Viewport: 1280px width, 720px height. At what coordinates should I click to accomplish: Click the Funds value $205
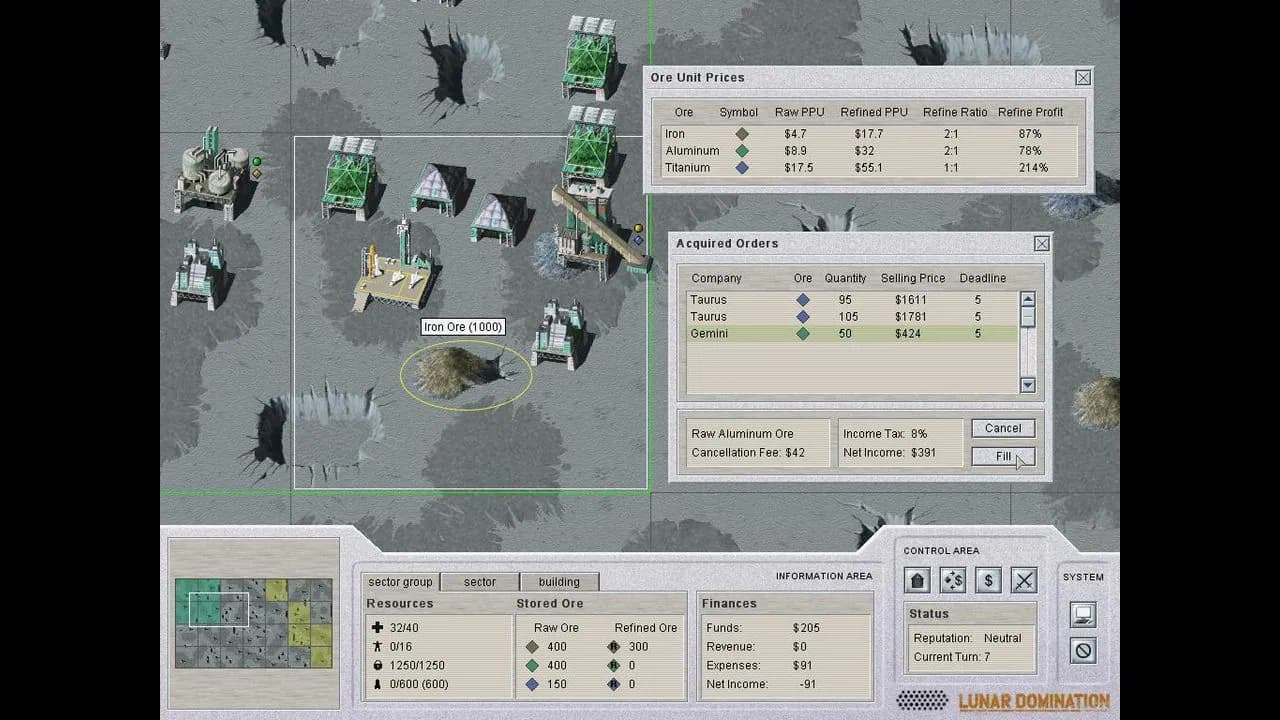806,628
